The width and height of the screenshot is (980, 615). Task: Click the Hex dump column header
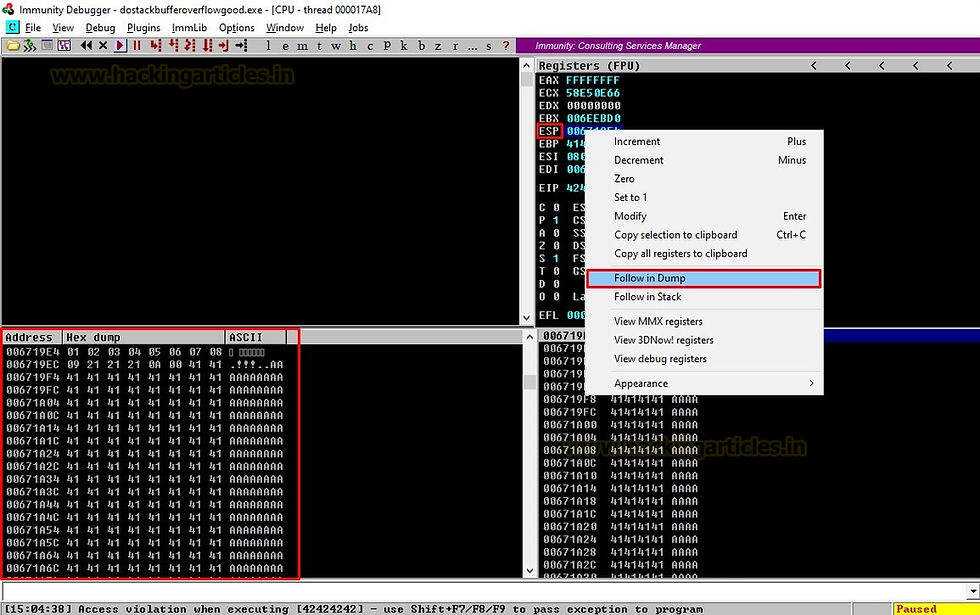tap(144, 338)
